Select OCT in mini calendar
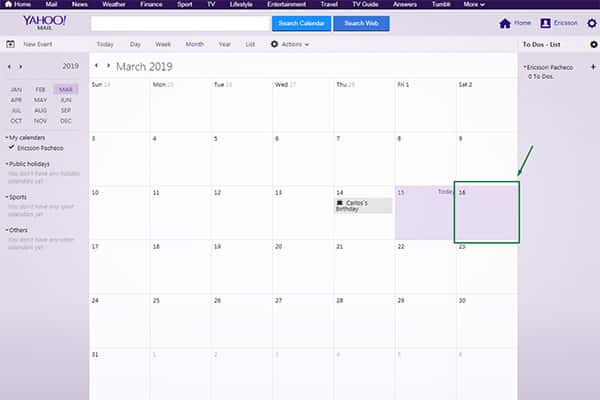 pyautogui.click(x=16, y=121)
